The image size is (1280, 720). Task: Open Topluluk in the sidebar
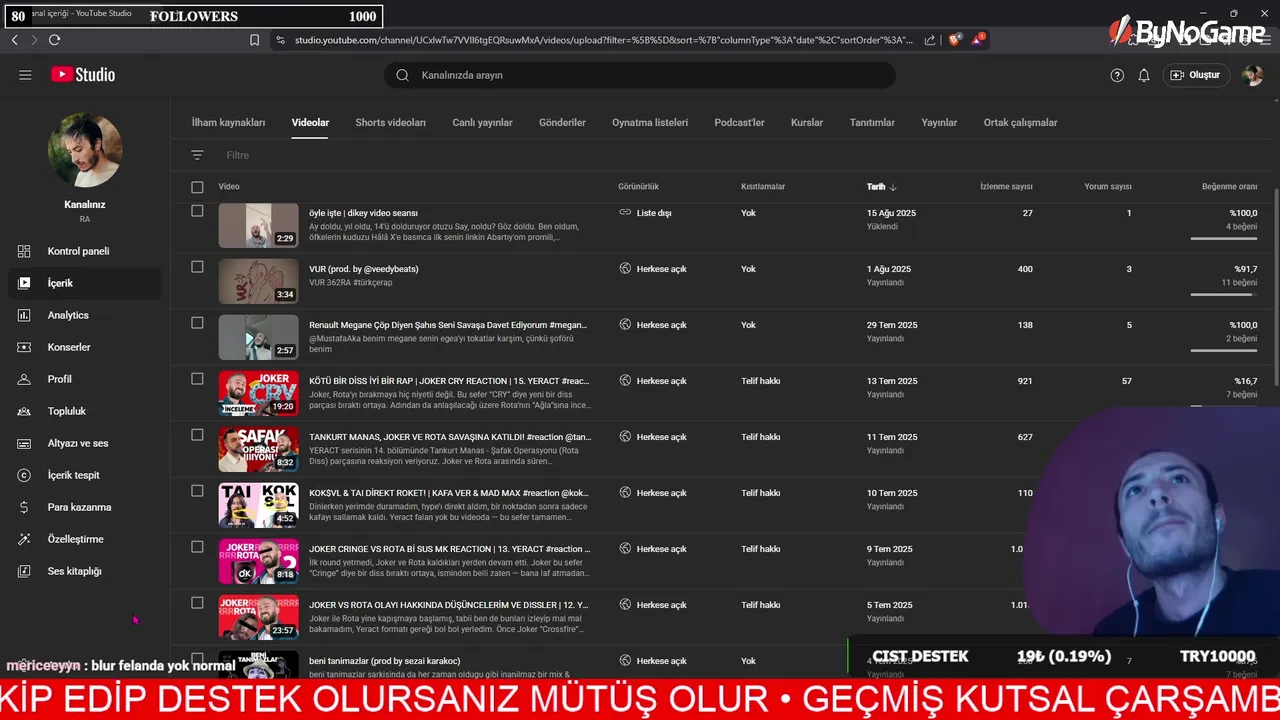tap(84, 411)
